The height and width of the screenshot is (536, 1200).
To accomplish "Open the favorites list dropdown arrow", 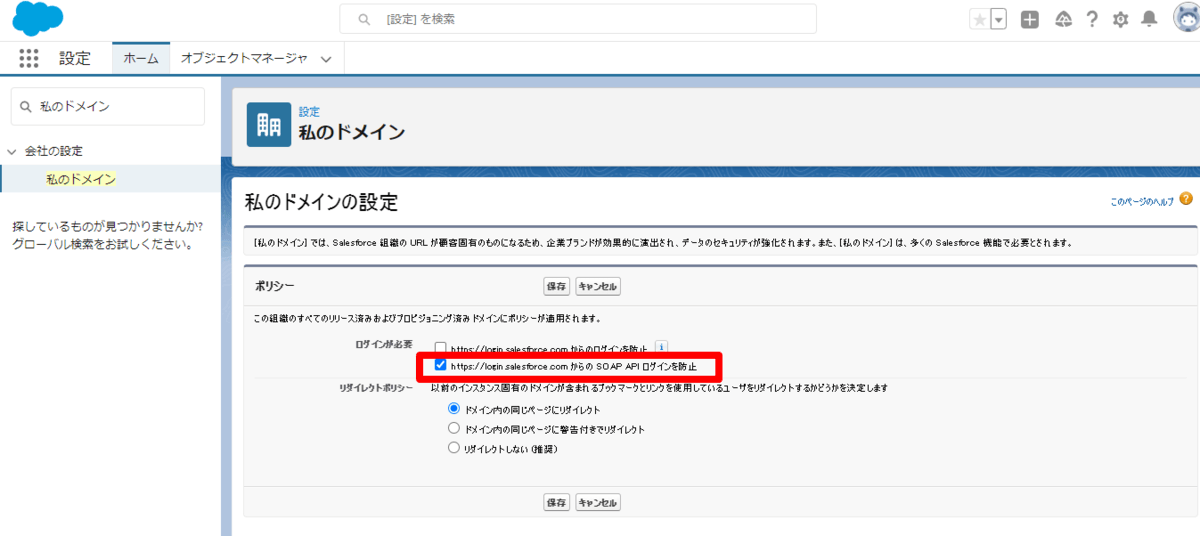I will (x=998, y=19).
